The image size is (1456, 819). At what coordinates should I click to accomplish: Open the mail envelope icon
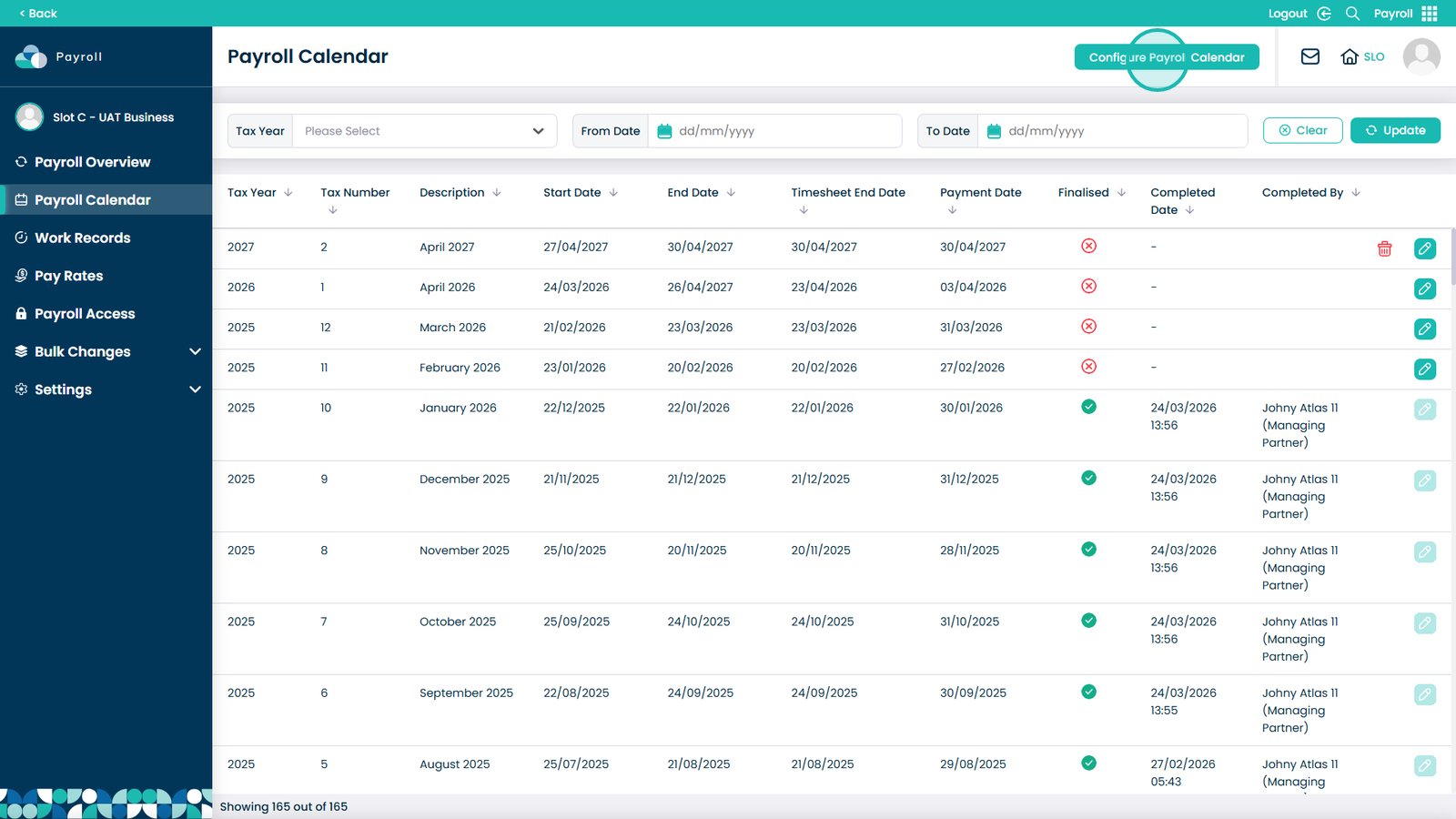coord(1309,56)
